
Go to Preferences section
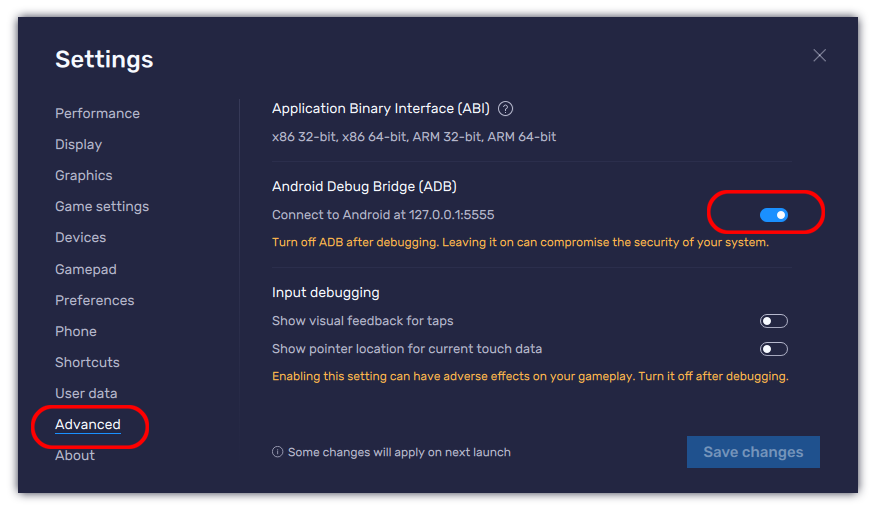click(95, 300)
